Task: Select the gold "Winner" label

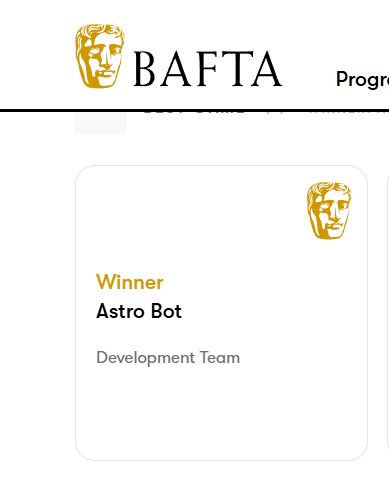Action: (130, 282)
